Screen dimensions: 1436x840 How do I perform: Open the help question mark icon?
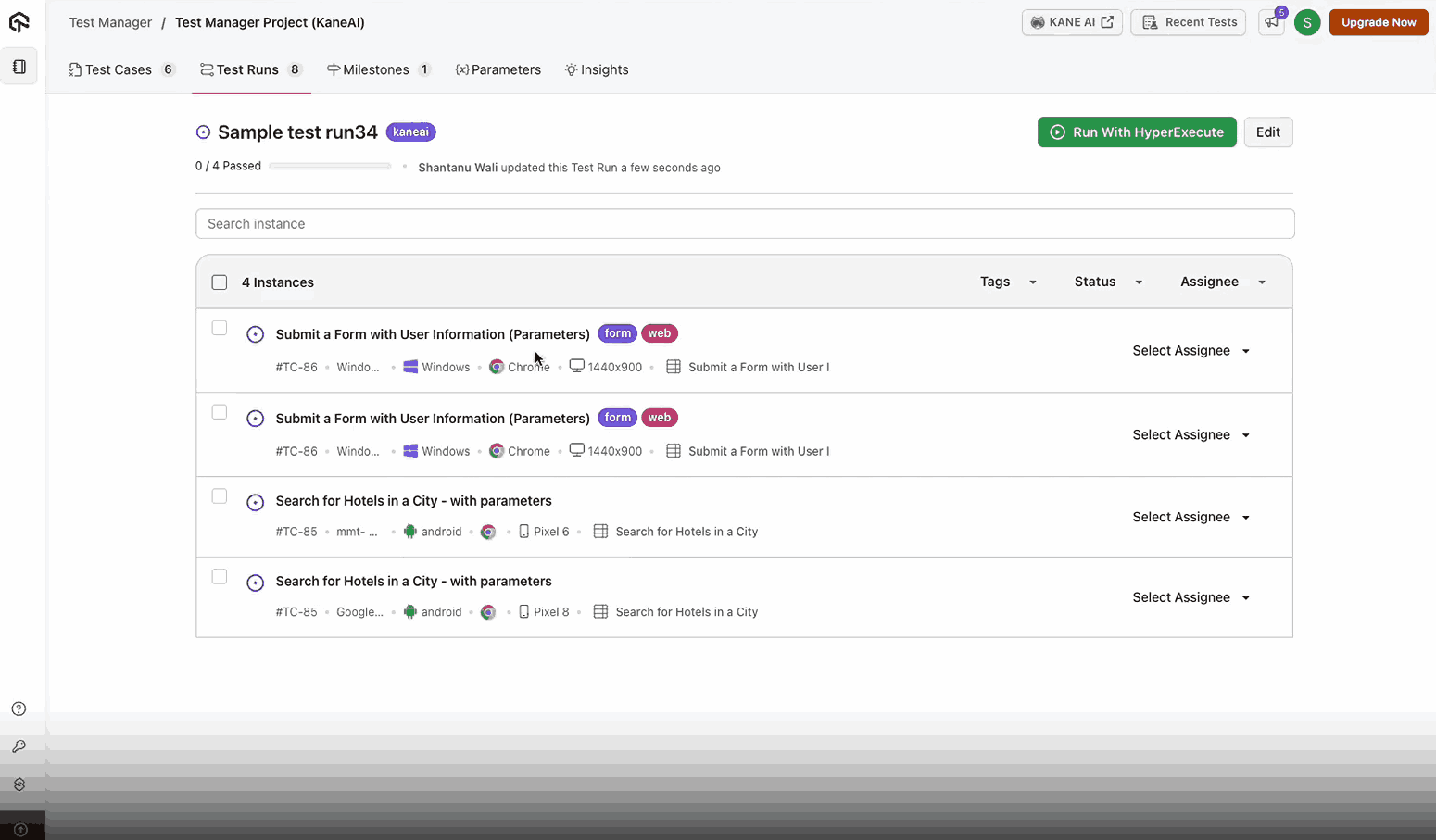[19, 708]
